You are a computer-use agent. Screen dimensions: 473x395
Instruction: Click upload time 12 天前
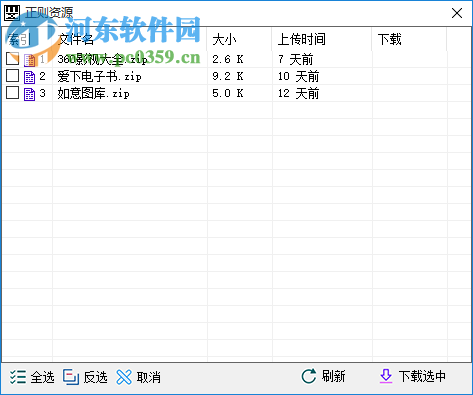click(299, 93)
